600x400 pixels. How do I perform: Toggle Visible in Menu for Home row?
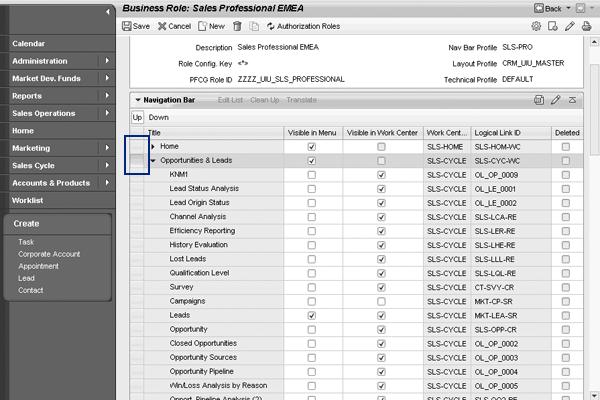coord(312,146)
